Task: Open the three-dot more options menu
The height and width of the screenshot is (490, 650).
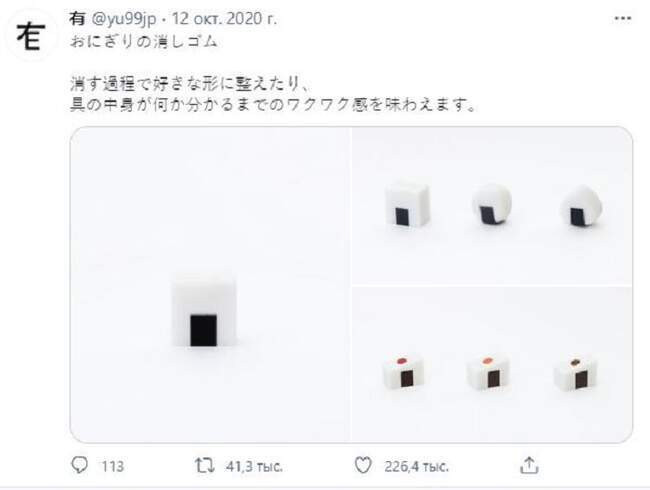Action: (622, 18)
